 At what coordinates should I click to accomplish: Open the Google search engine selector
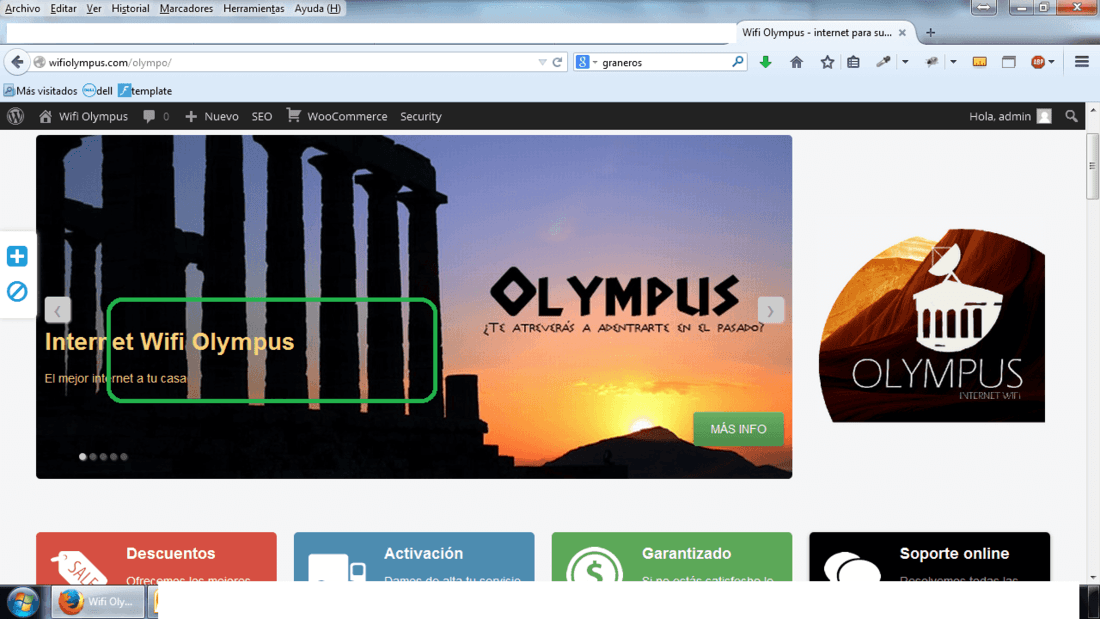(586, 62)
